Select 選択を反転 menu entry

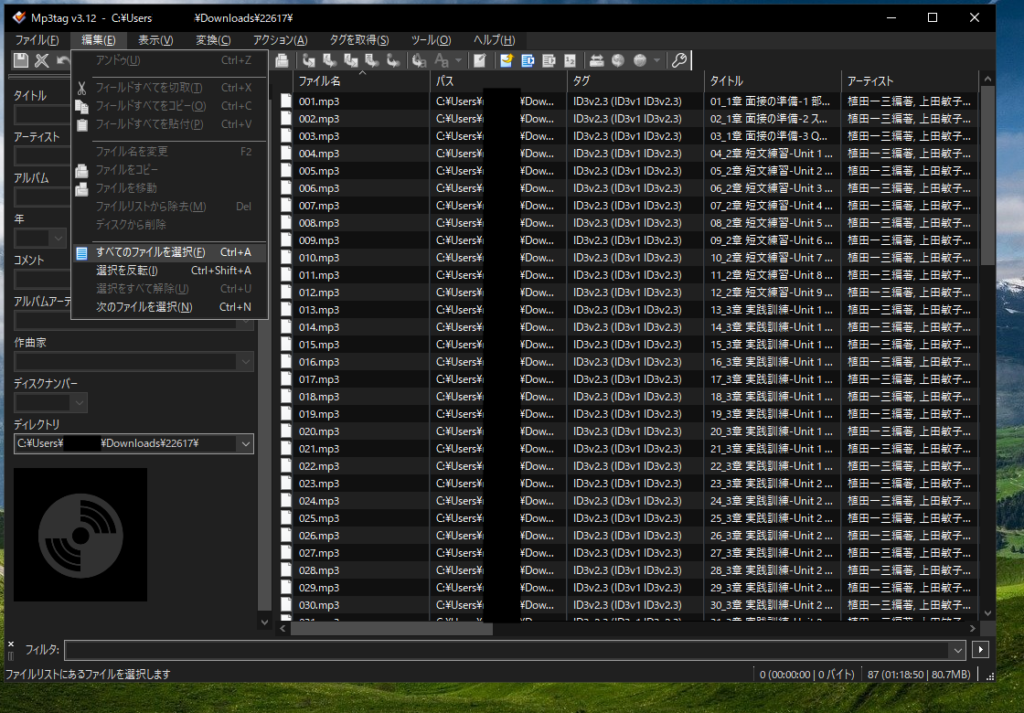[x=127, y=270]
